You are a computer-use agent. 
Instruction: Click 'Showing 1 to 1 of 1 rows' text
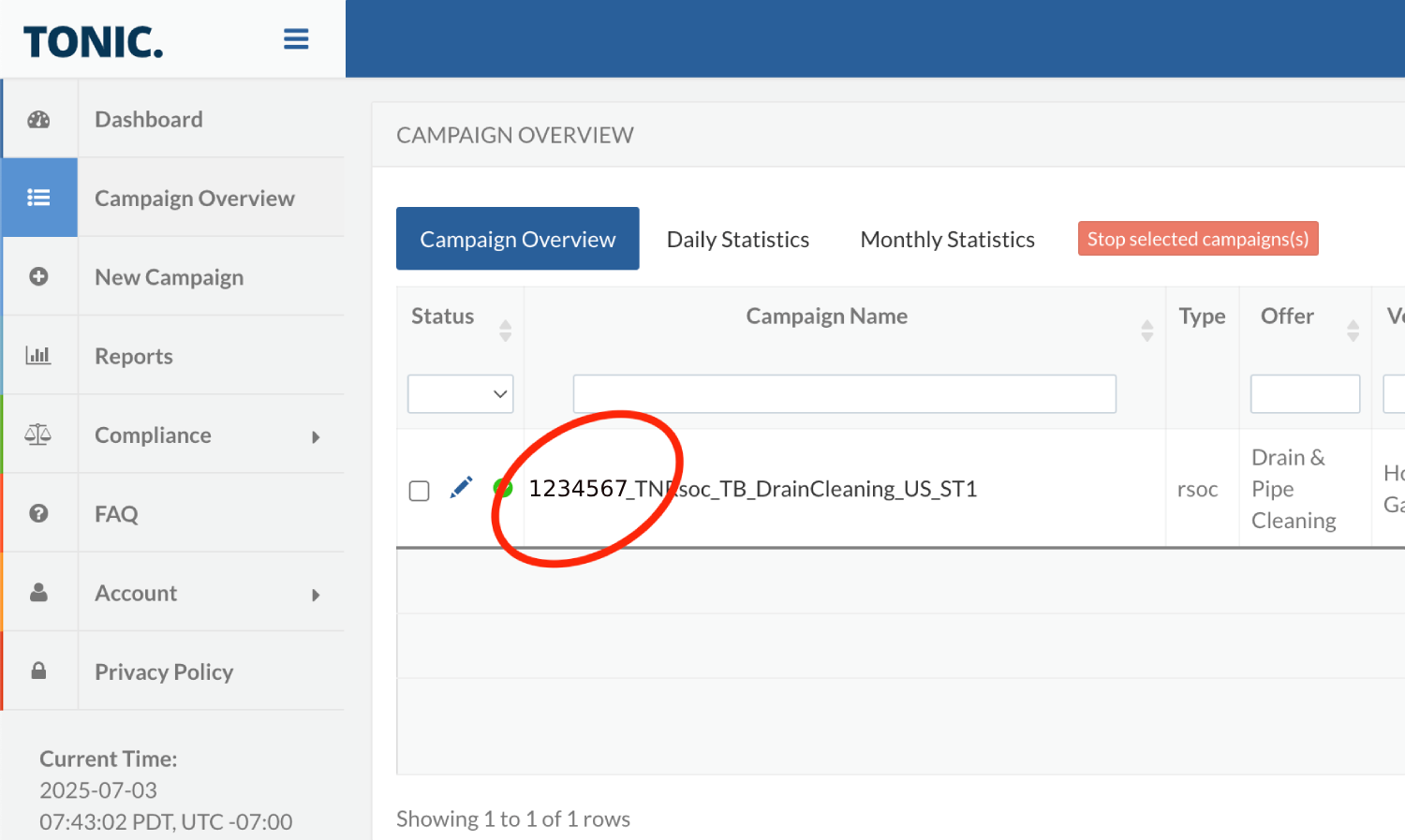pos(513,819)
